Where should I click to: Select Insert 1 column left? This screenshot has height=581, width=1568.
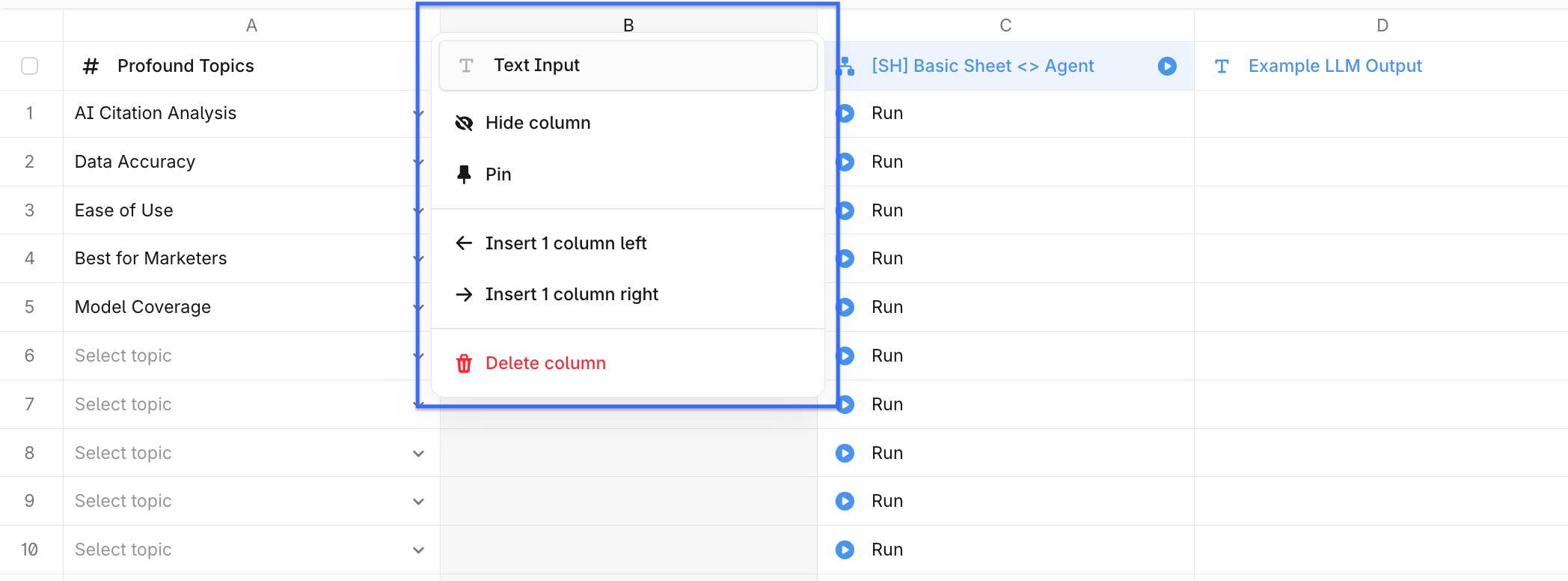click(x=628, y=243)
